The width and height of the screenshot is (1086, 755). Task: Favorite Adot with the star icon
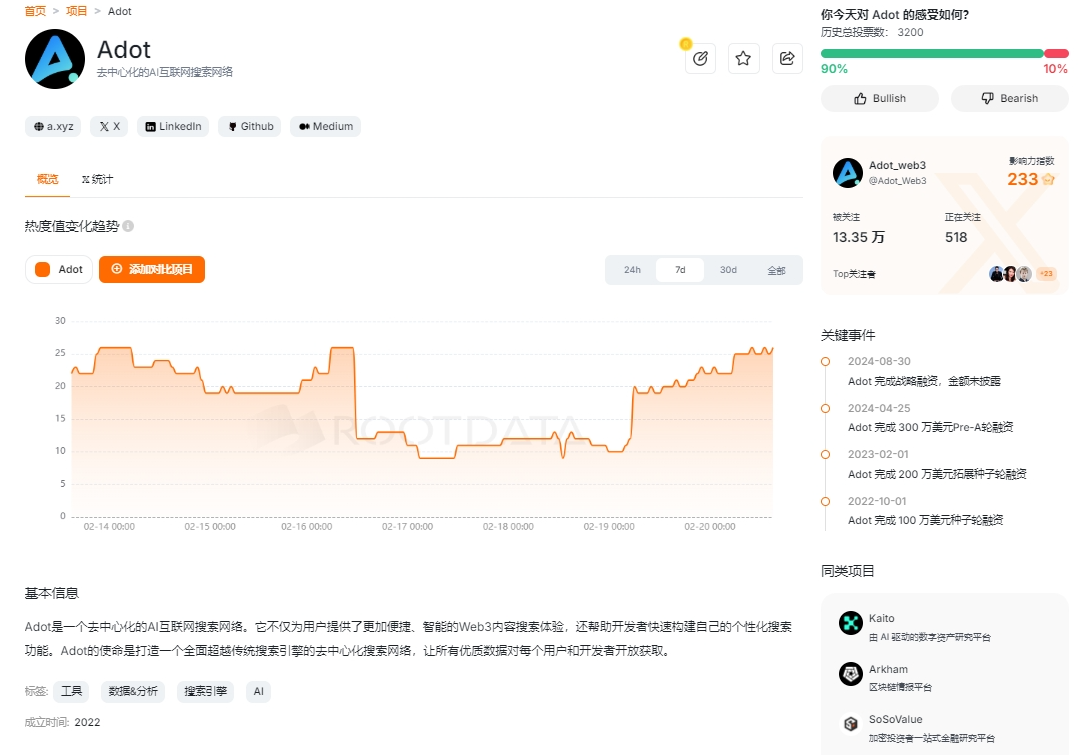(743, 58)
